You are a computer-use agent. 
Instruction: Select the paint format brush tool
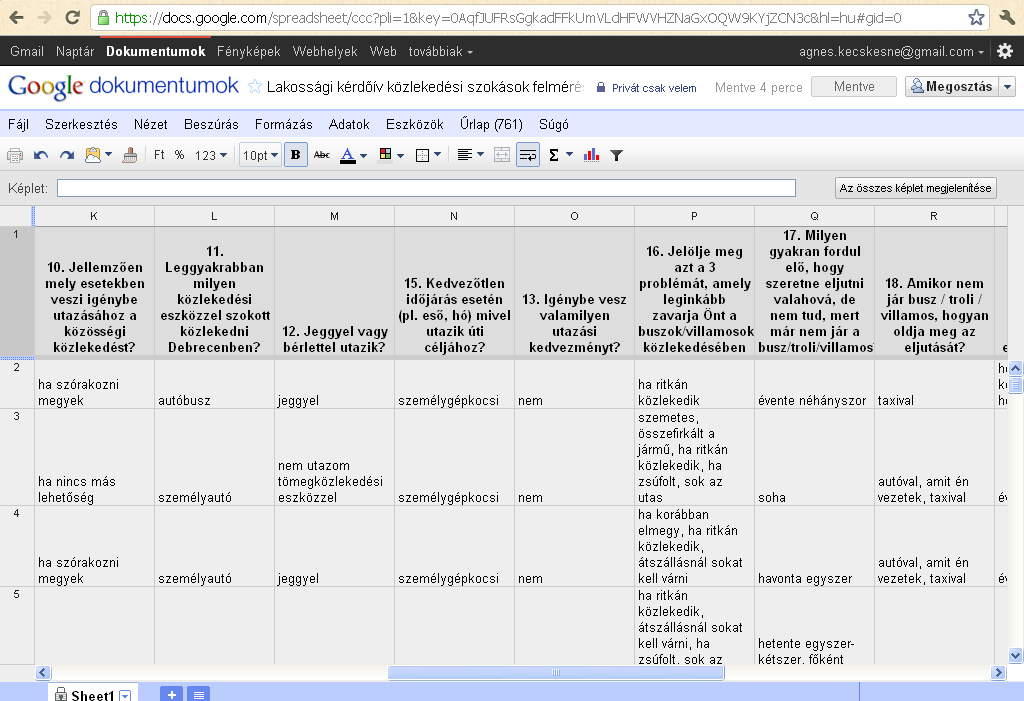point(129,155)
